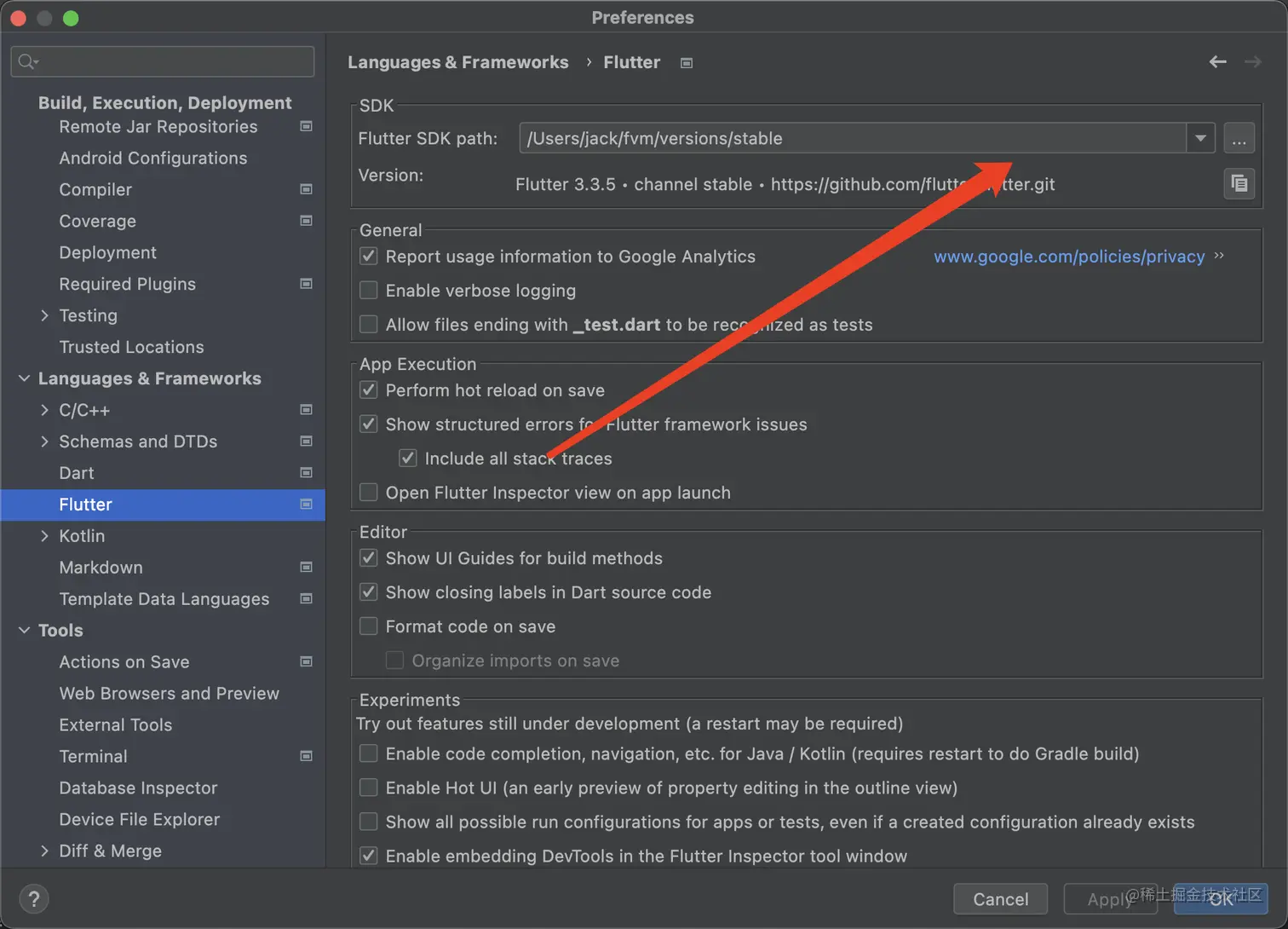Expand the Testing tree node
This screenshot has width=1288, height=929.
point(44,315)
